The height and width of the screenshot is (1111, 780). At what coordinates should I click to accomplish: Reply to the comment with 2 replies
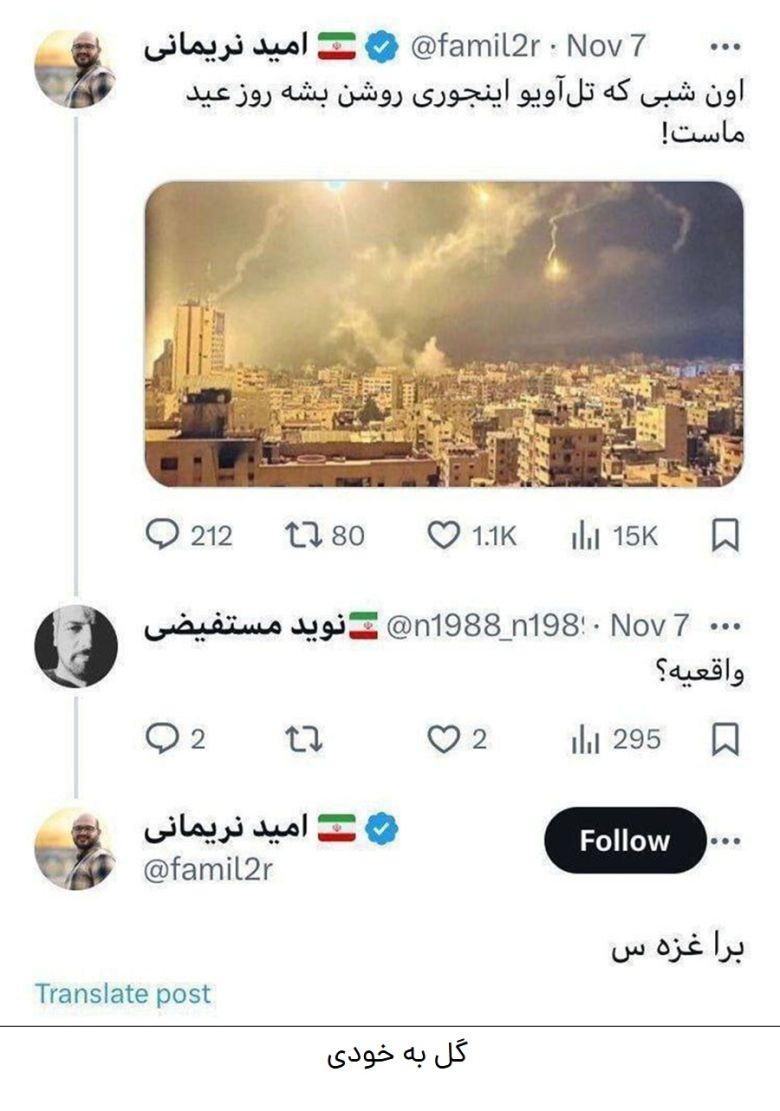[x=162, y=739]
